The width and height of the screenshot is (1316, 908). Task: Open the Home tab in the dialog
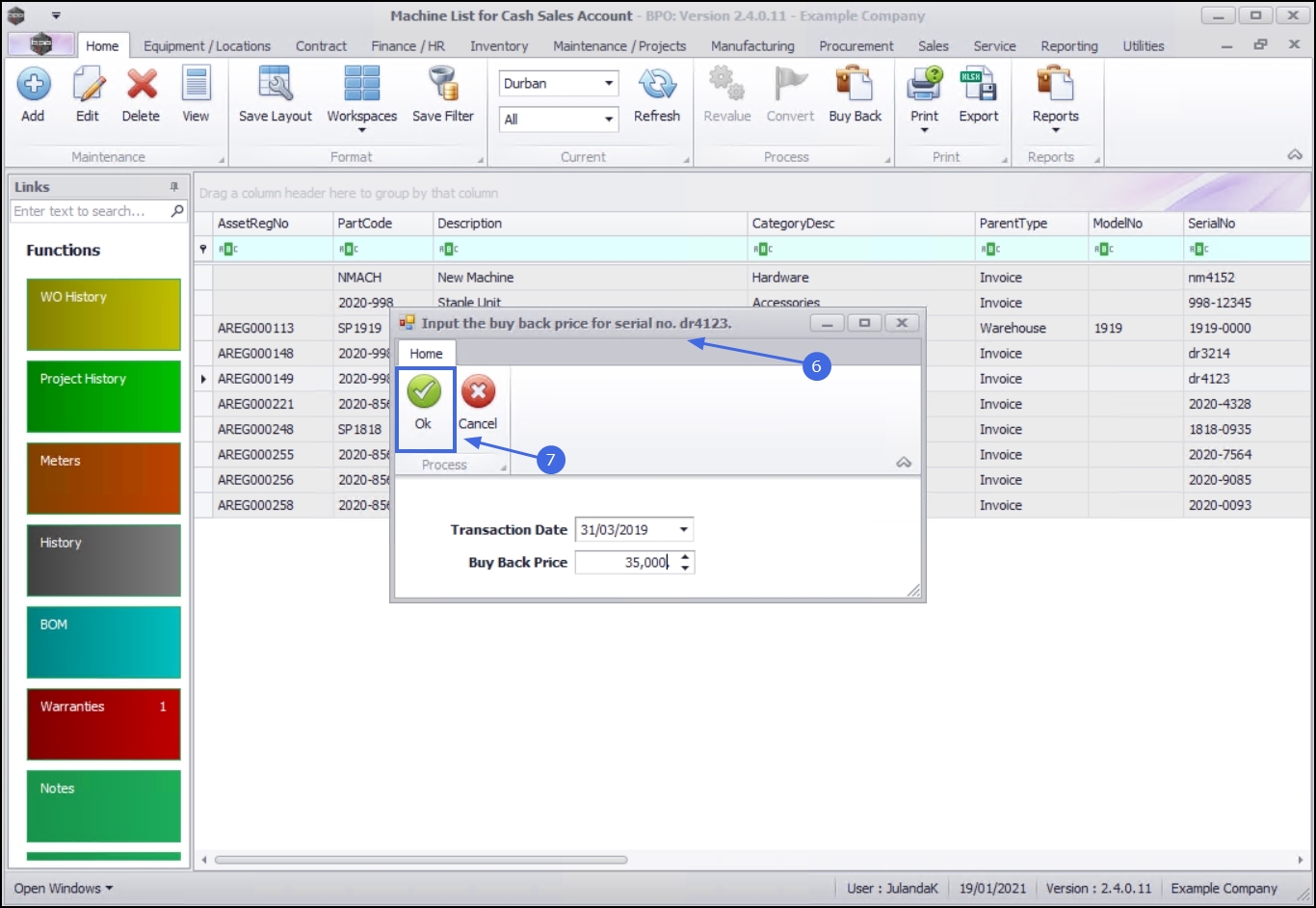tap(426, 354)
